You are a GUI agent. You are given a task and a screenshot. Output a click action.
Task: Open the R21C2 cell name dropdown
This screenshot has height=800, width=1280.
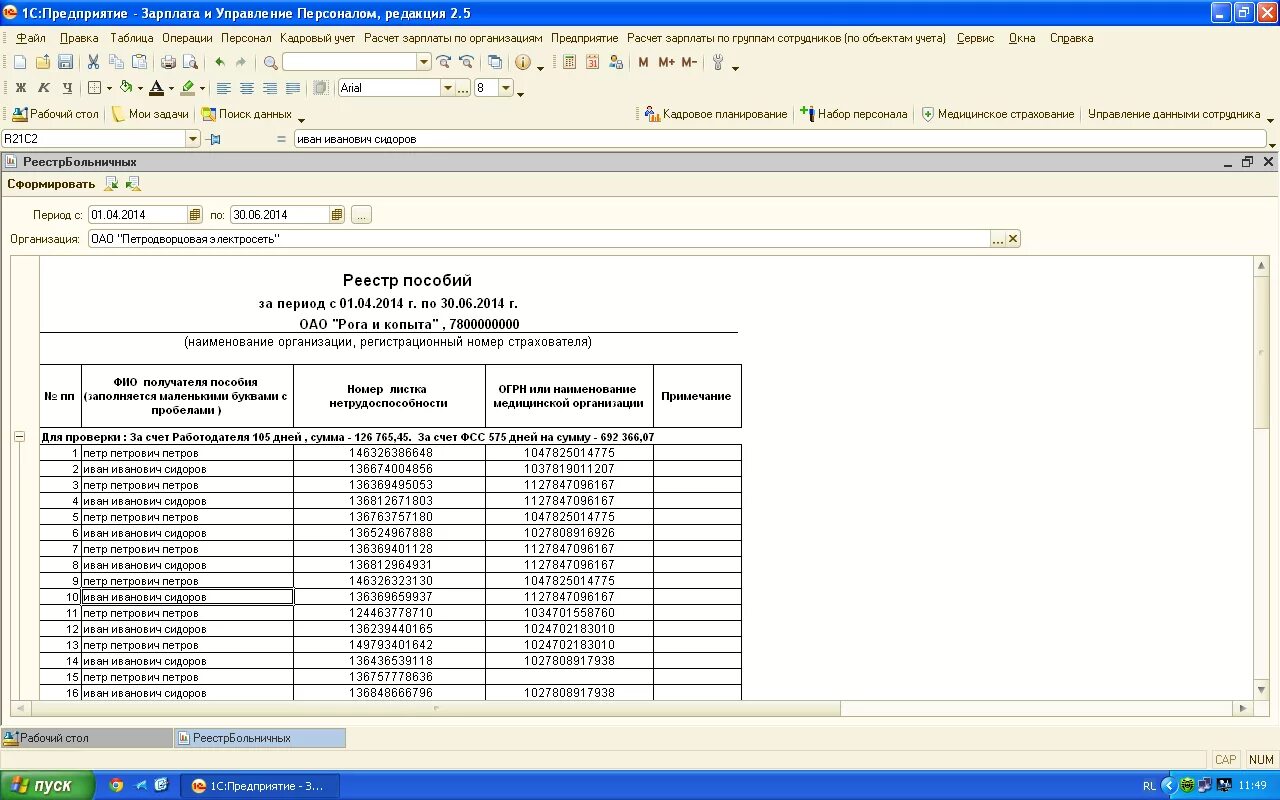(x=193, y=139)
